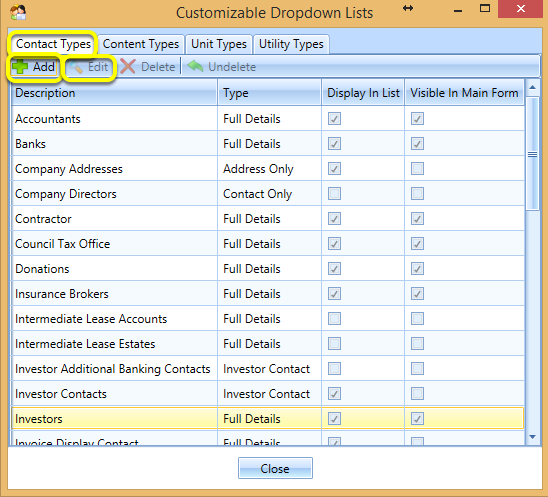Viewport: 548px width, 497px height.
Task: Select the Utility Types tab
Action: point(291,44)
